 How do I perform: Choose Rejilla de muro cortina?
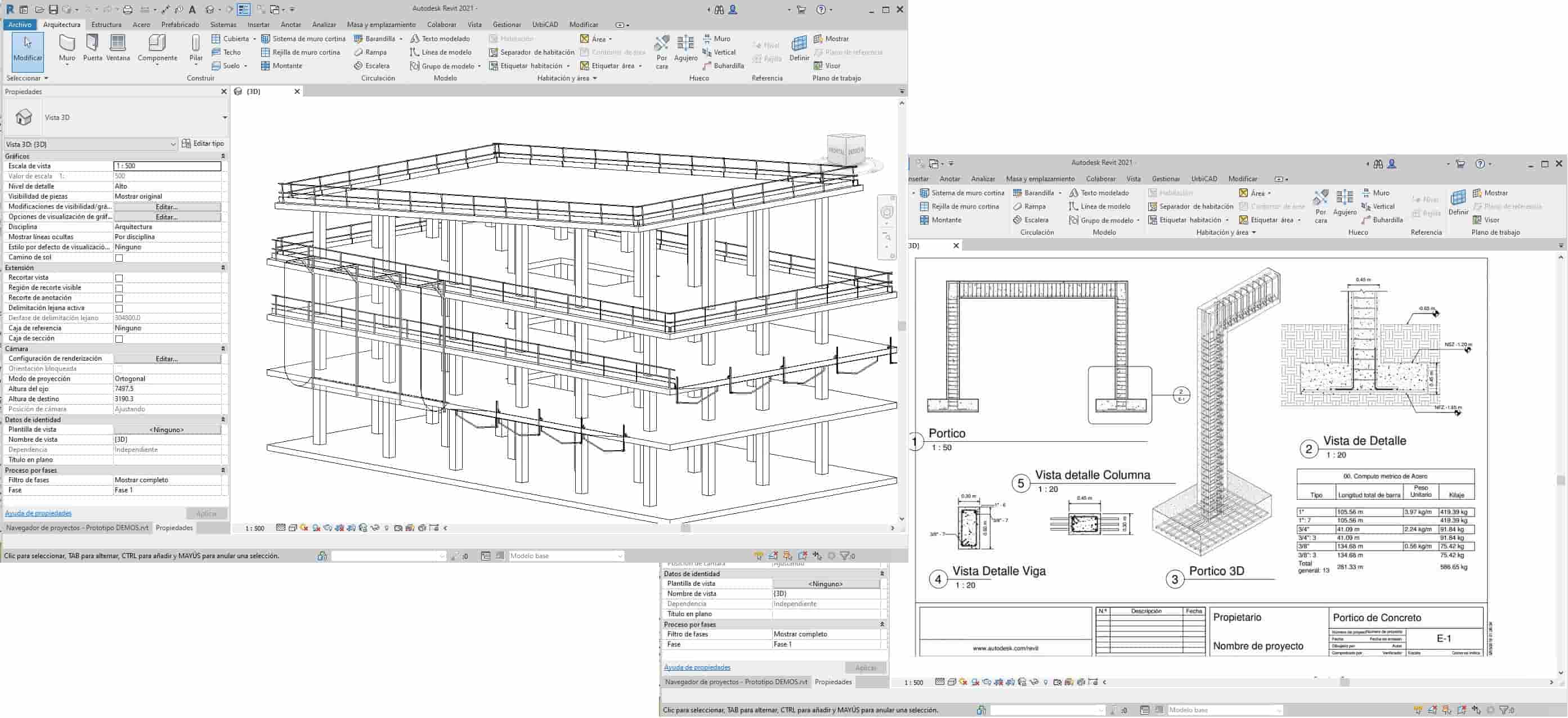pos(300,52)
